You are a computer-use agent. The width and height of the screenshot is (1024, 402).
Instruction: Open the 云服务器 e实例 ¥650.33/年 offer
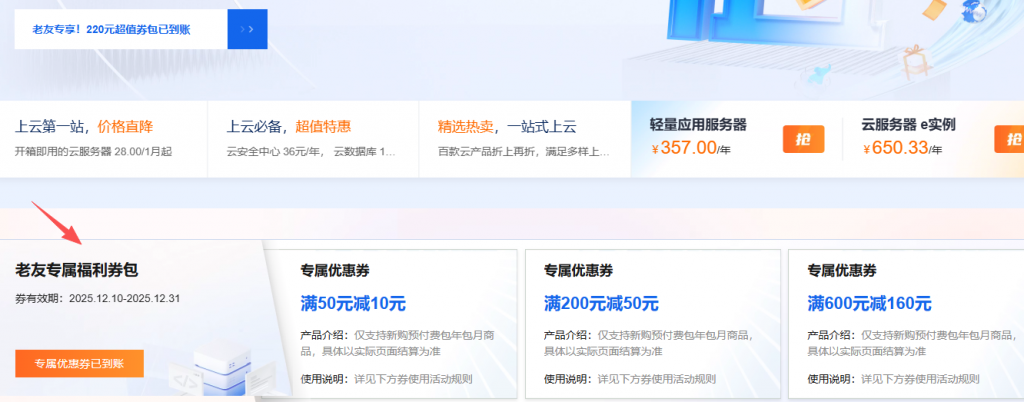(910, 139)
